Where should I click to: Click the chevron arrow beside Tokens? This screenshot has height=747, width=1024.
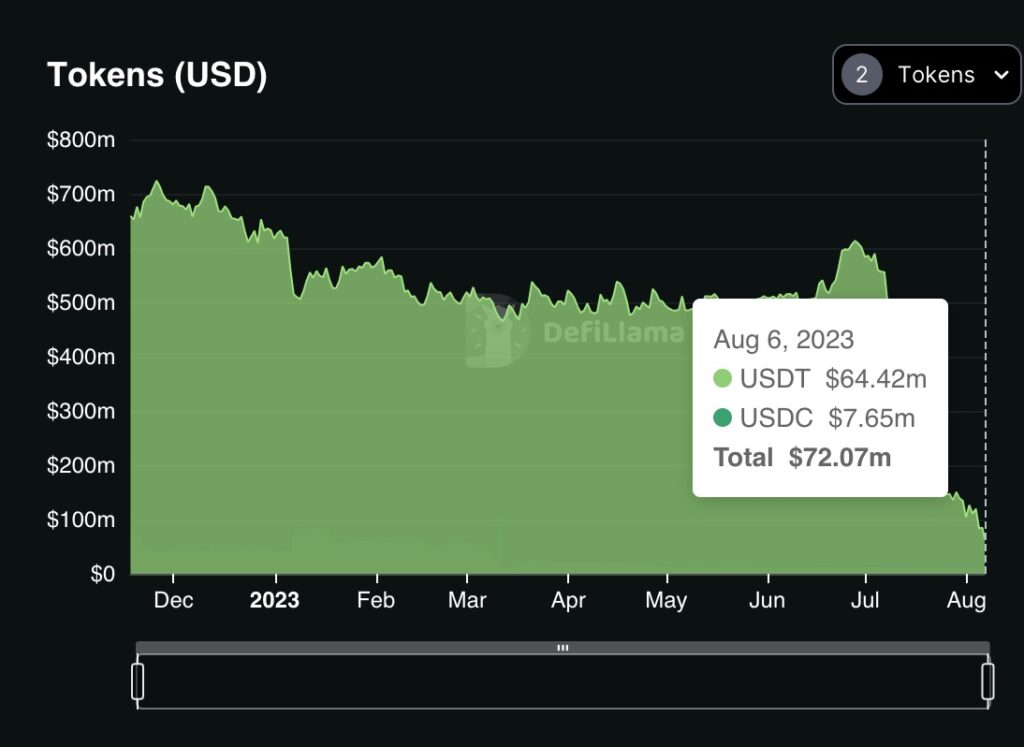(1000, 75)
